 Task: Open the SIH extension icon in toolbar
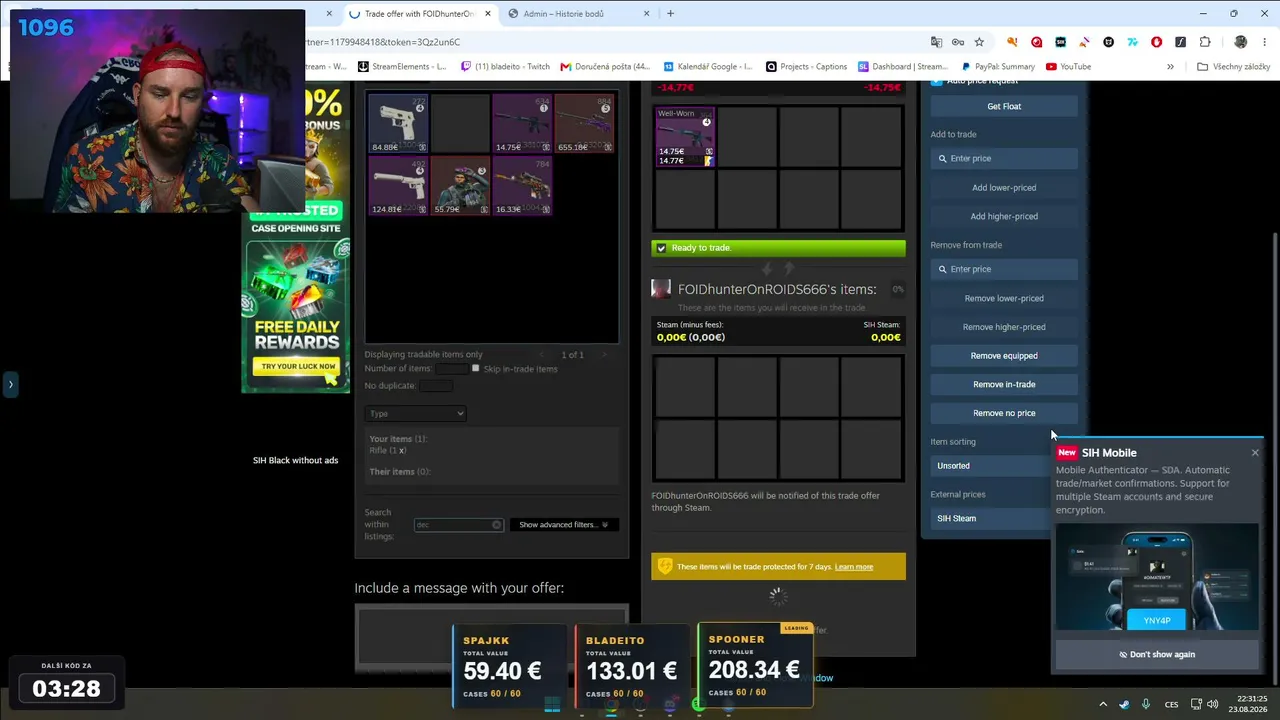(x=1060, y=42)
